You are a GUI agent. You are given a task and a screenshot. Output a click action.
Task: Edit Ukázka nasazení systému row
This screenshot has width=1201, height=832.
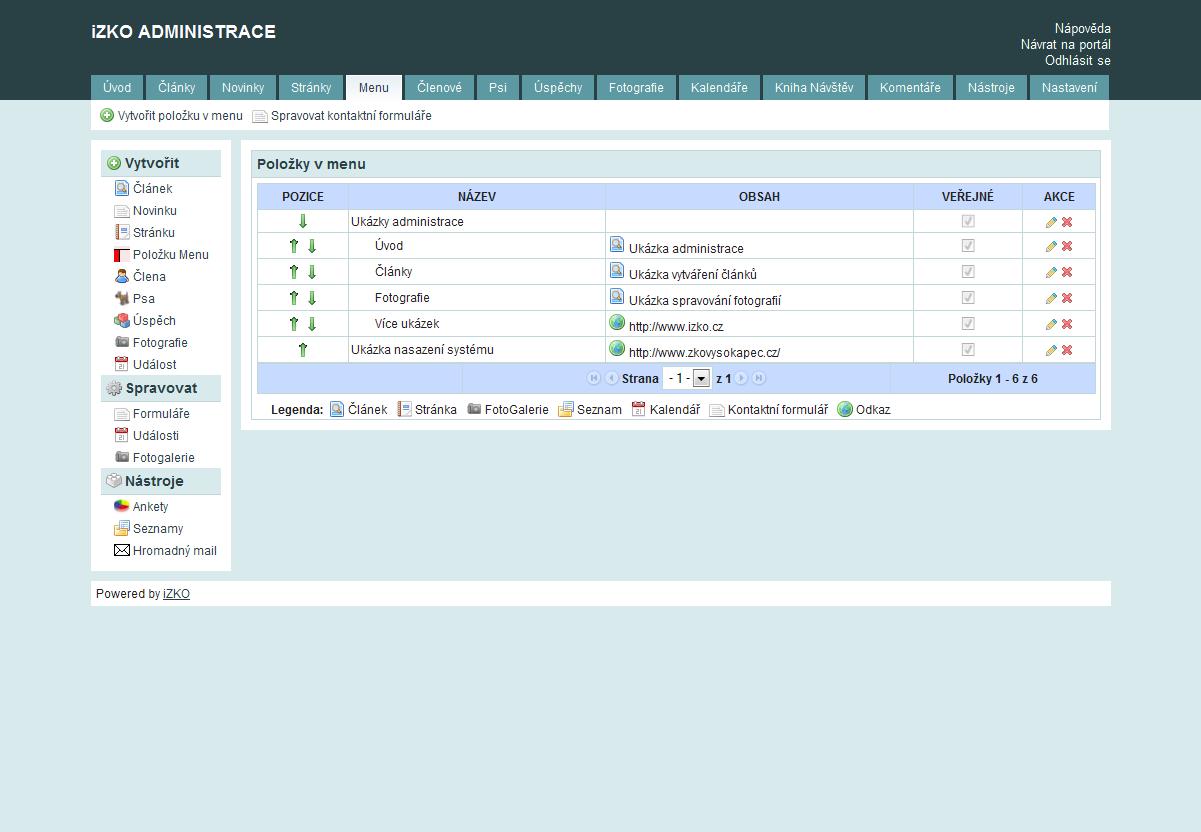tap(1051, 350)
